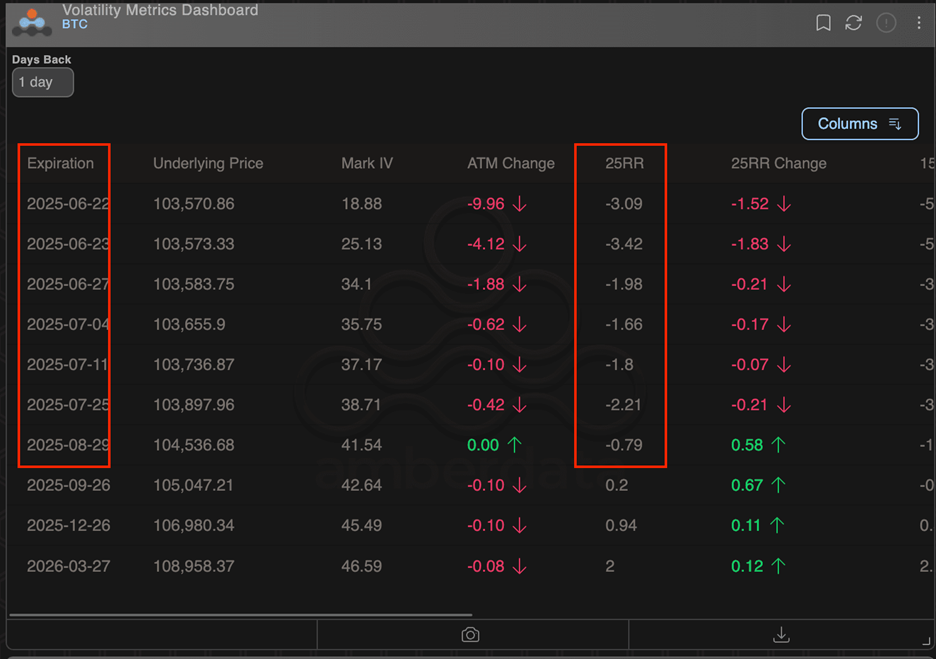Click Mark IV value 41.54
This screenshot has width=936, height=659.
pos(362,445)
